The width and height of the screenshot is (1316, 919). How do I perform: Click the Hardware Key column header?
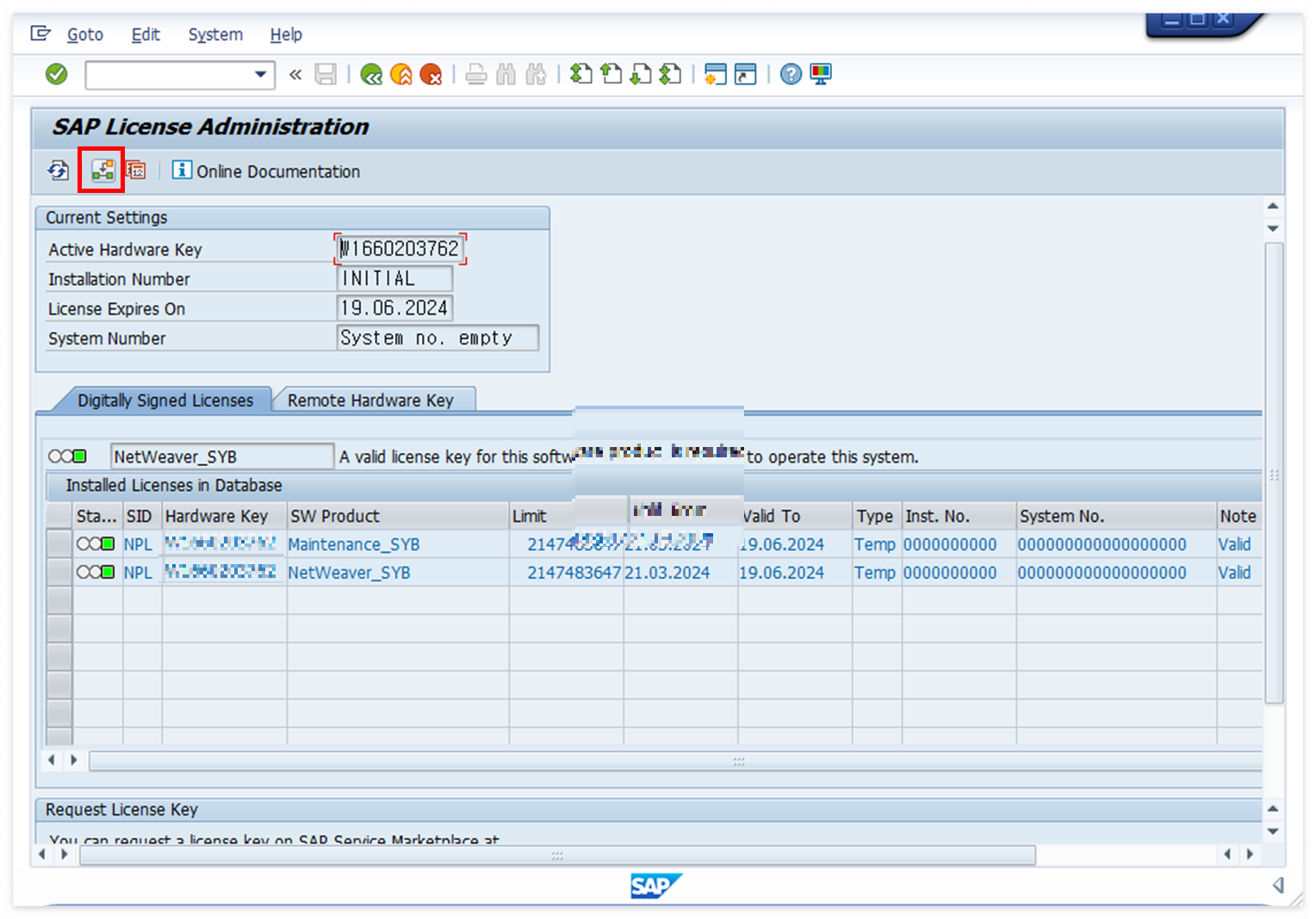click(x=224, y=516)
